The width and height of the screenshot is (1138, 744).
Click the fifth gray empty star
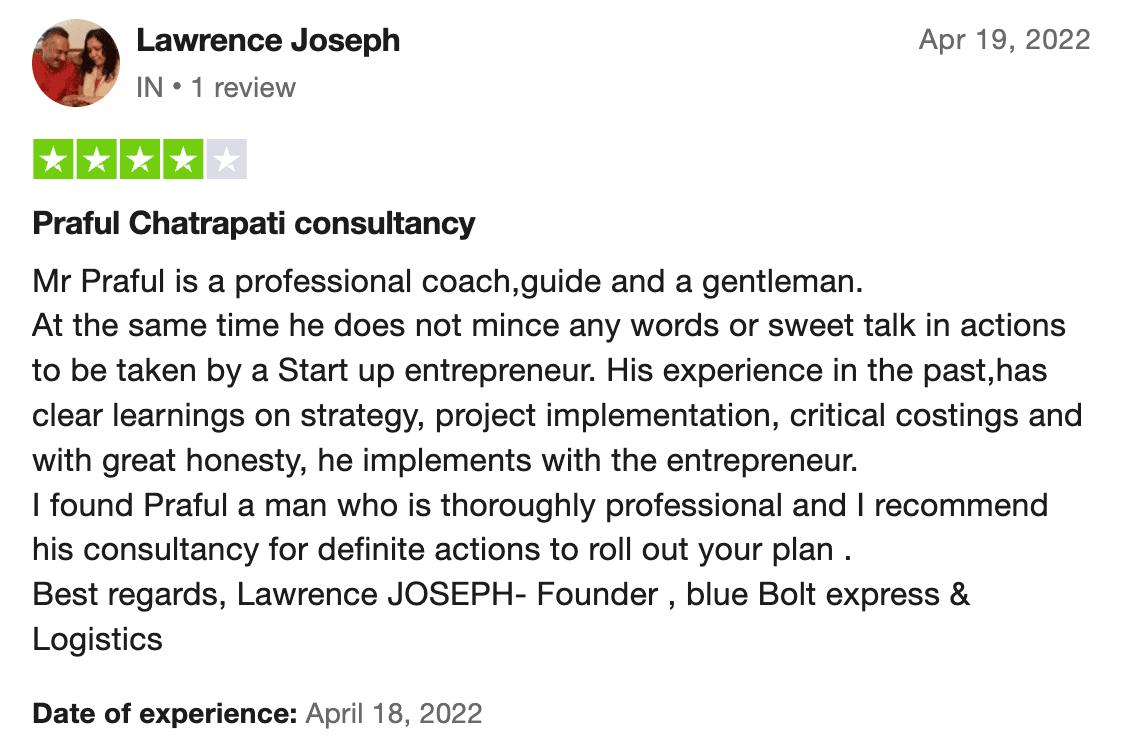[x=226, y=159]
